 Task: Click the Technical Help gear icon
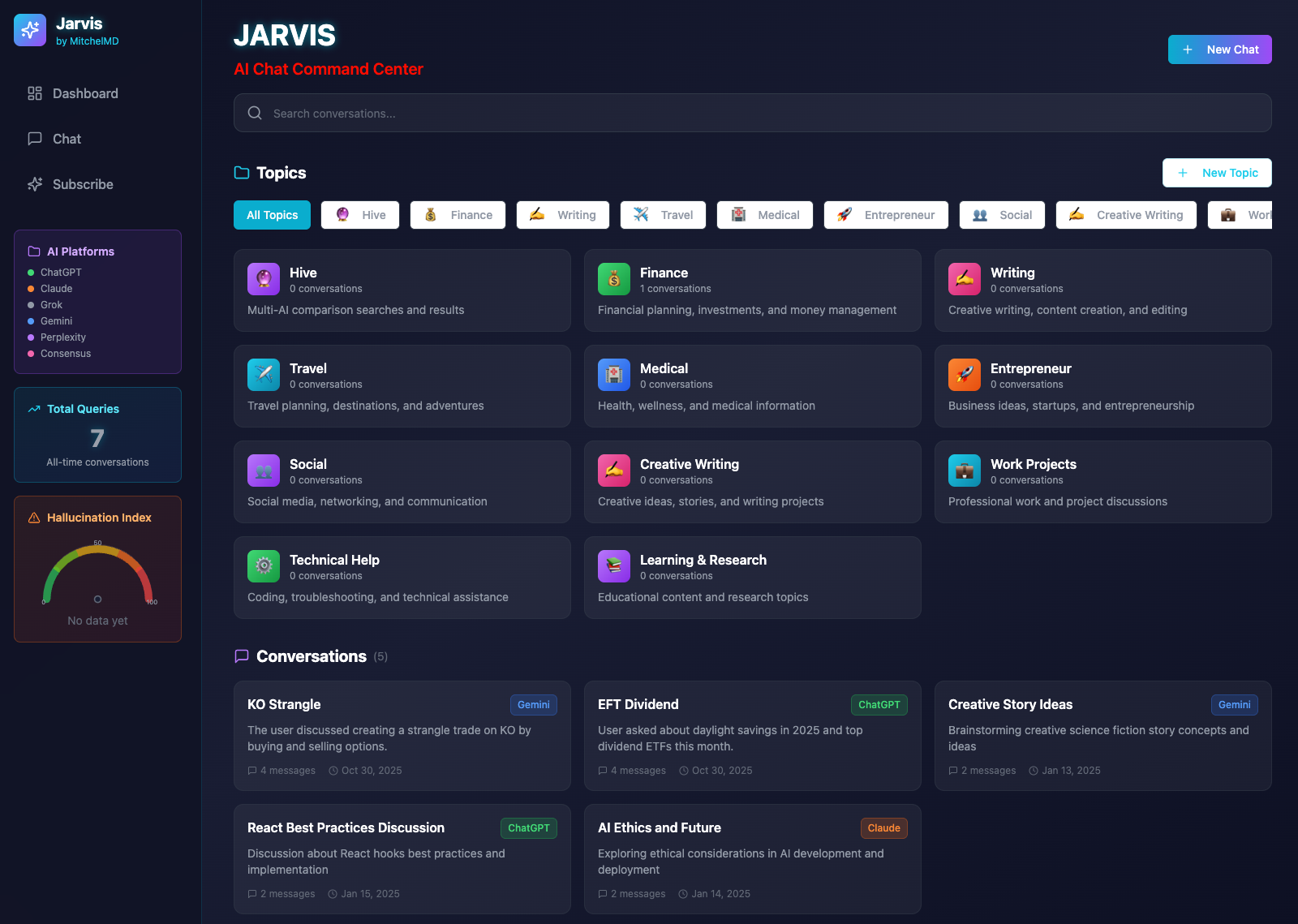[x=264, y=565]
